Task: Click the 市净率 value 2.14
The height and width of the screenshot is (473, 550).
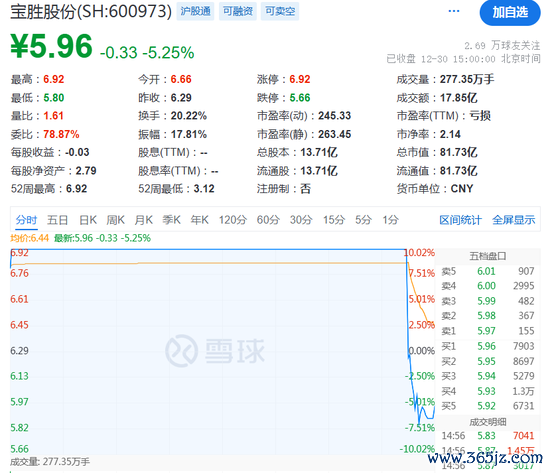Action: (x=450, y=134)
